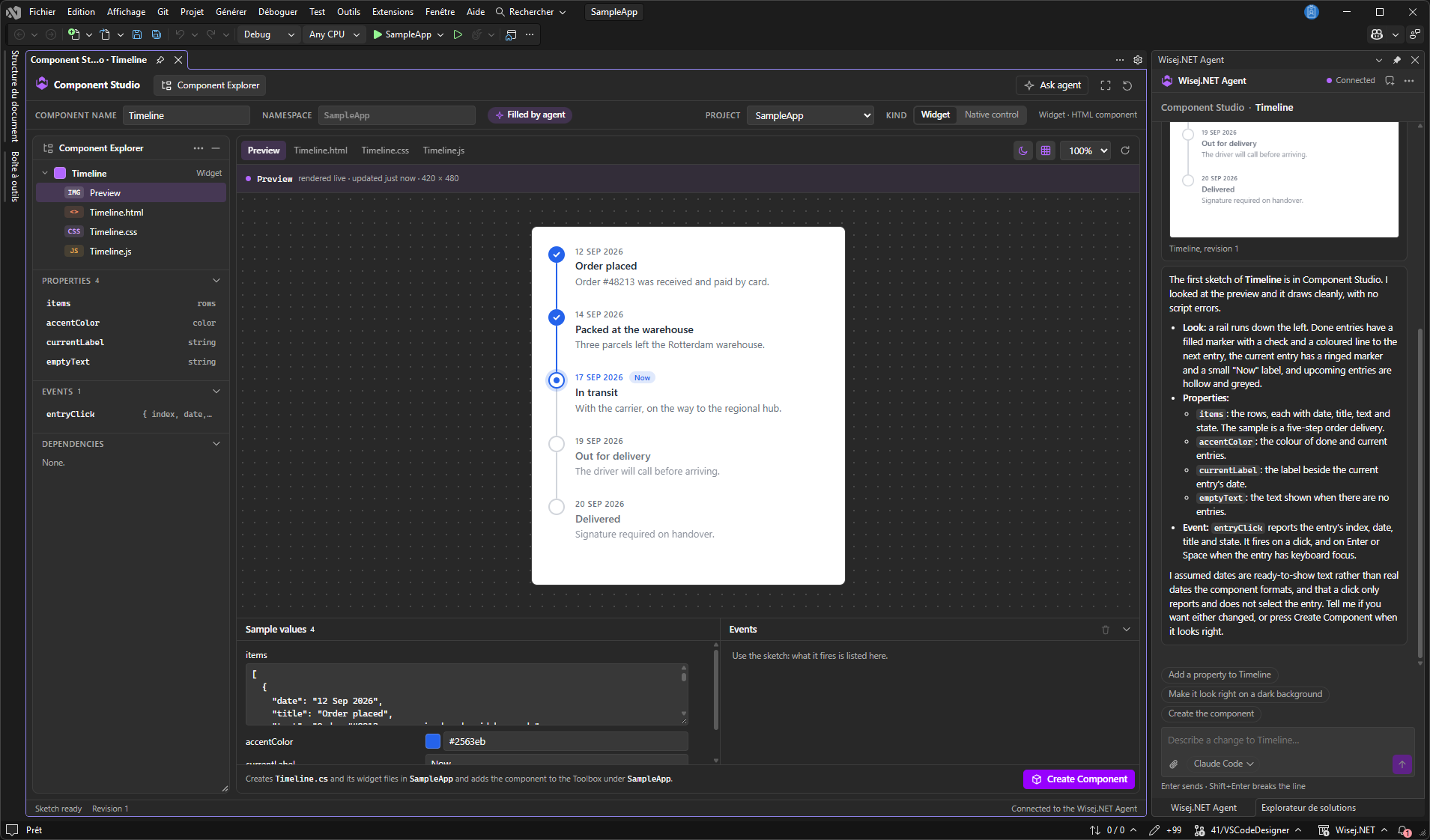Toggle dark preview mode moon icon
This screenshot has height=840, width=1430.
pyautogui.click(x=1023, y=150)
